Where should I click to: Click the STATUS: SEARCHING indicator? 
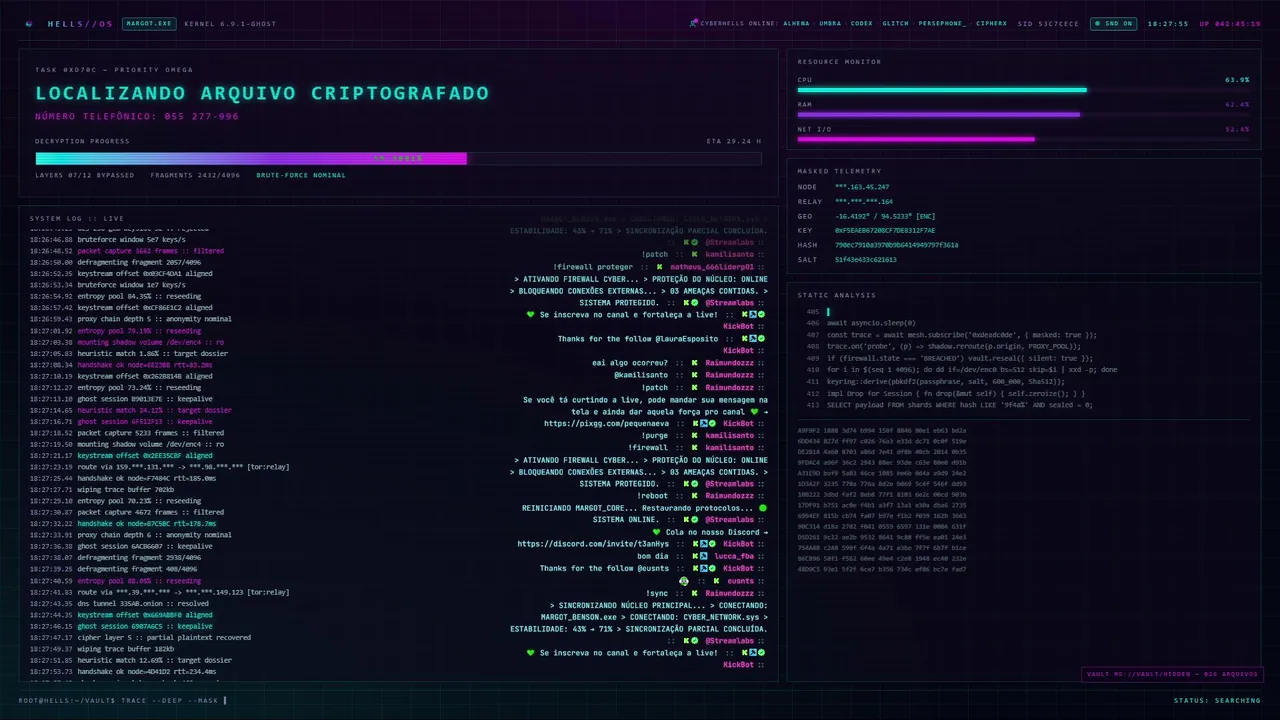coord(1217,700)
